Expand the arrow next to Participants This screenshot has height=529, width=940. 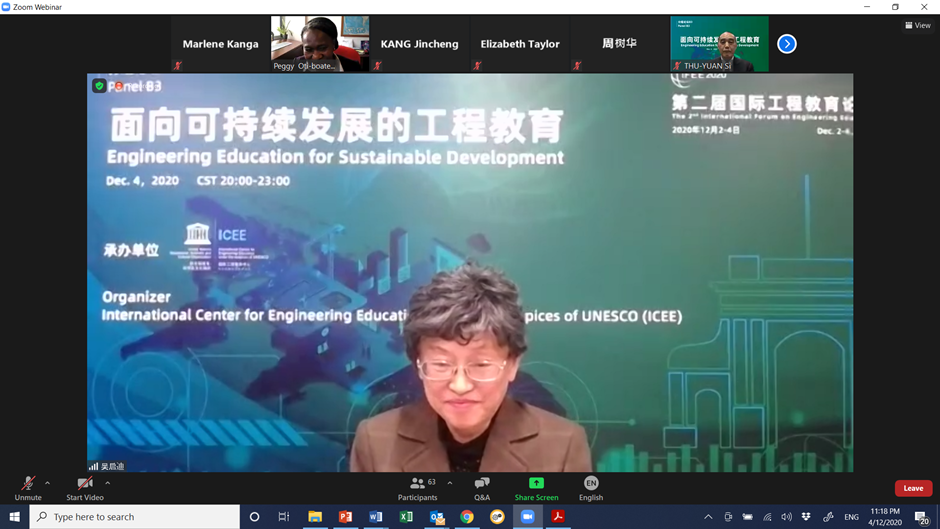[x=450, y=483]
